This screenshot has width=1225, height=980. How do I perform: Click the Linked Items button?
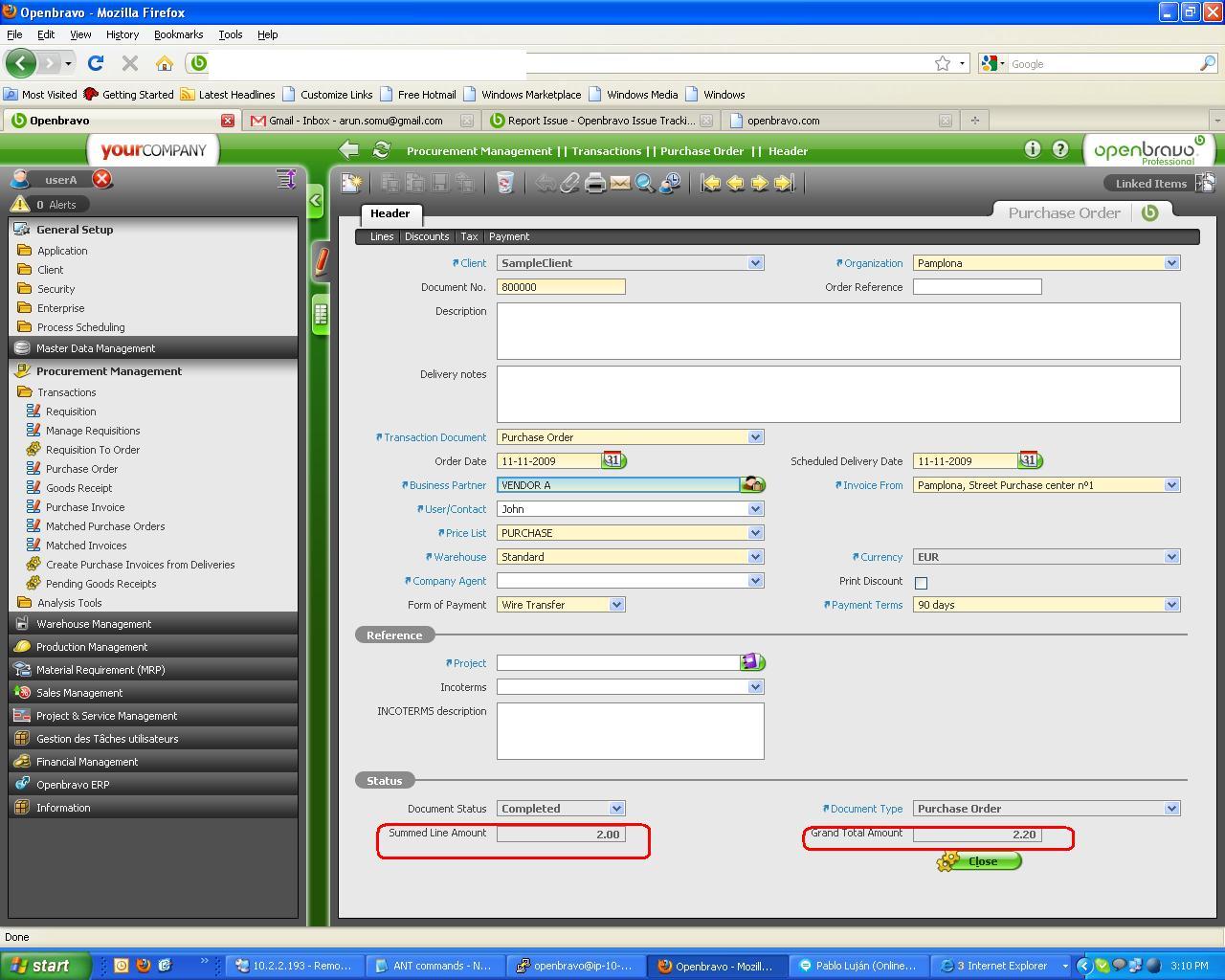pyautogui.click(x=1150, y=184)
